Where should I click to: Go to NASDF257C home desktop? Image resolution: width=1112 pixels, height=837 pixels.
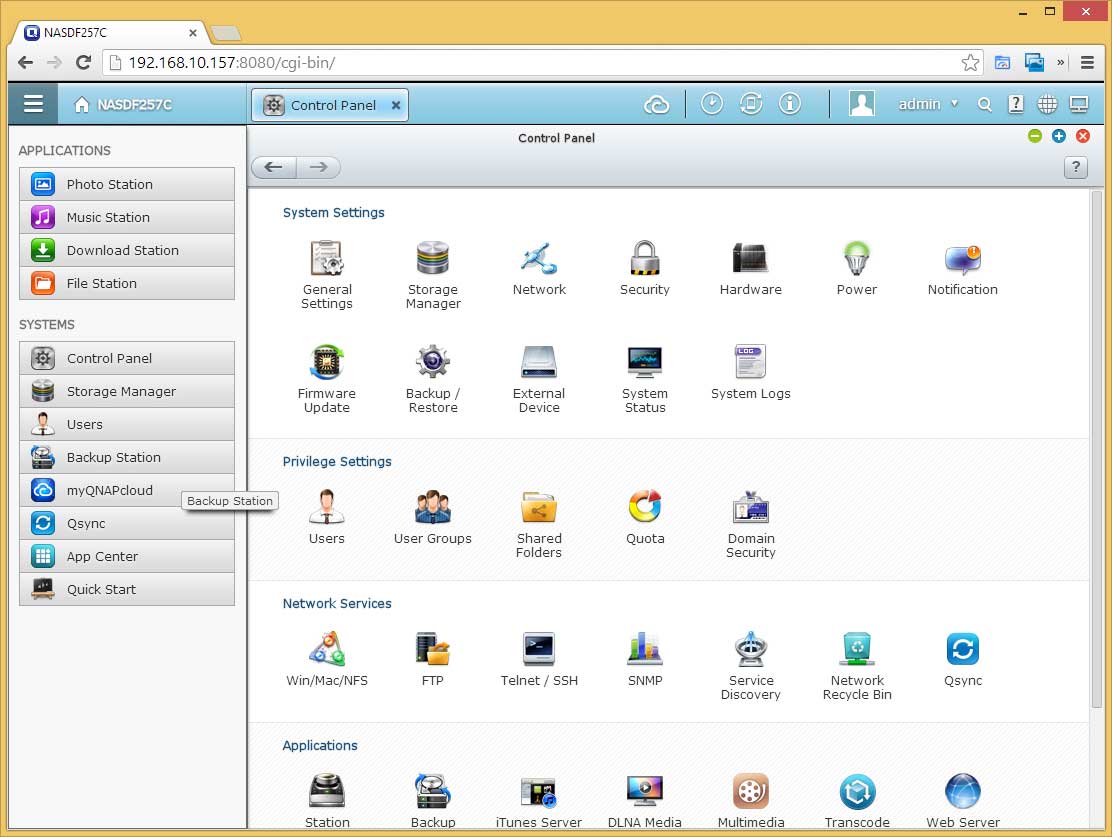(123, 104)
